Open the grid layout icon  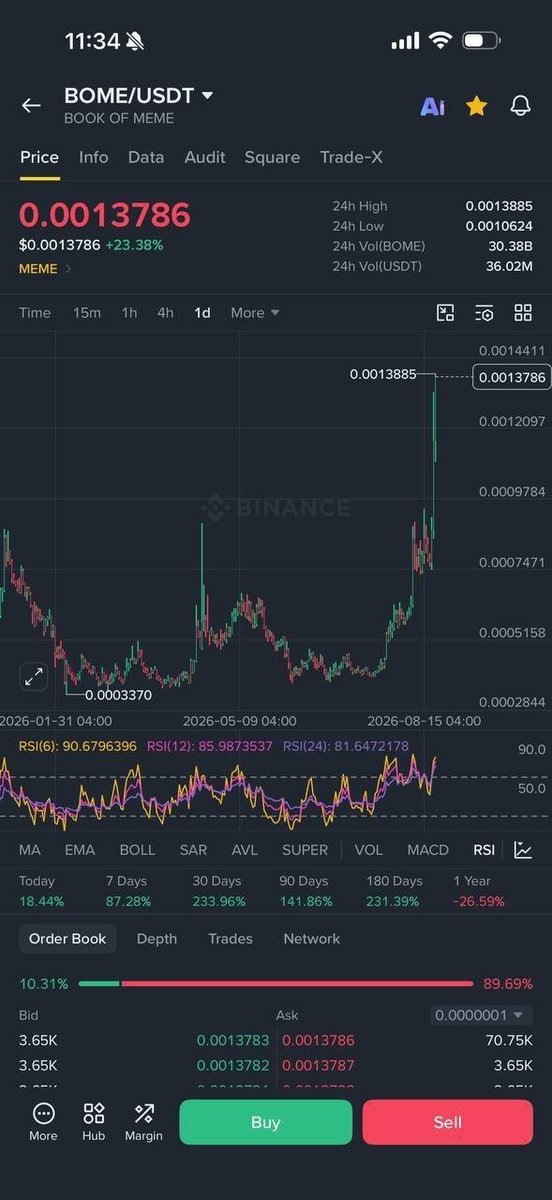point(523,313)
